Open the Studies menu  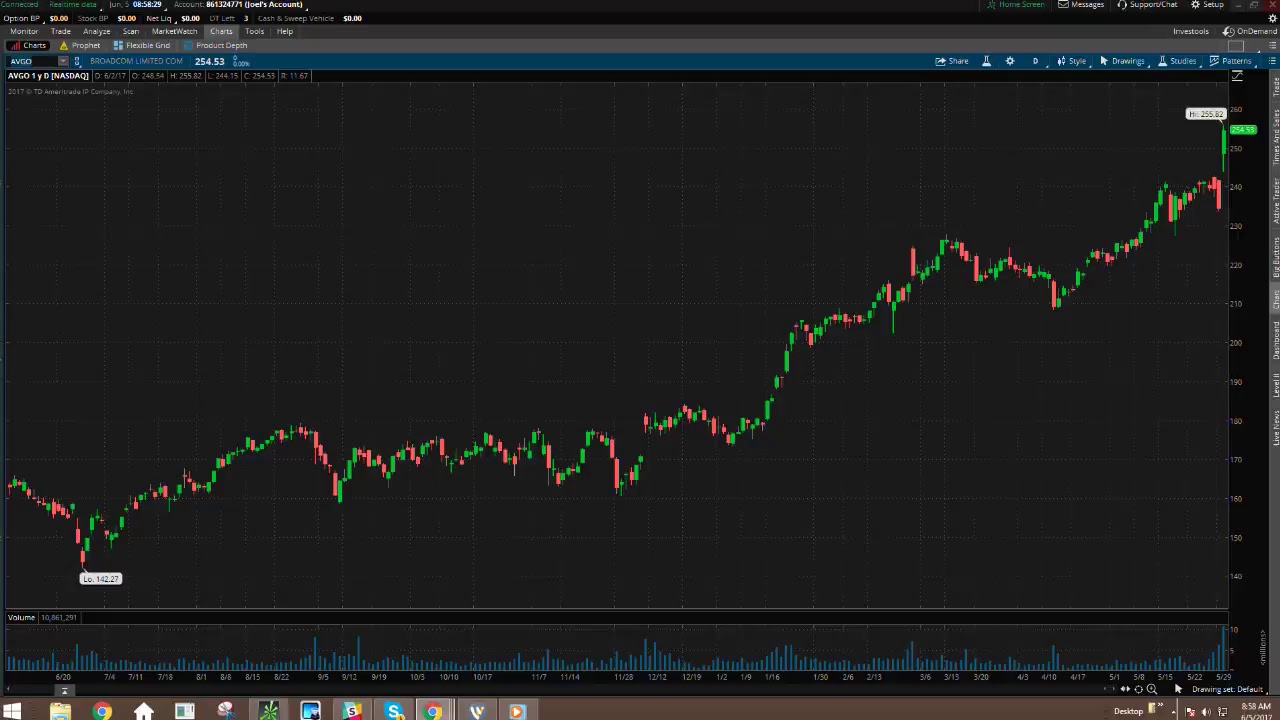click(x=1177, y=61)
